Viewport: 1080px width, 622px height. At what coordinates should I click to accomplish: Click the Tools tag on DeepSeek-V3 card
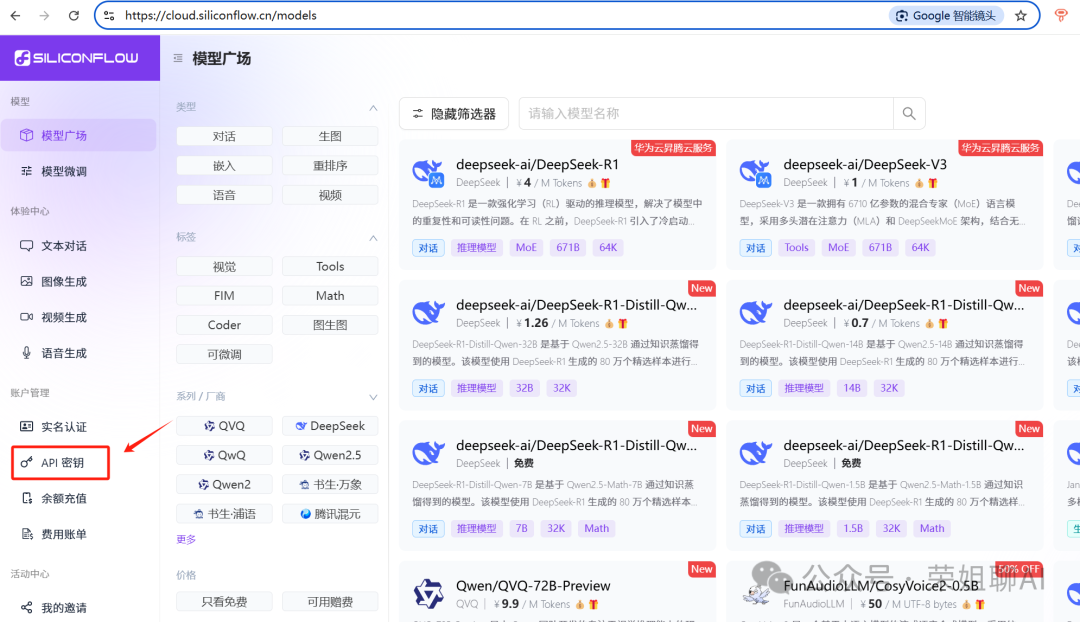[796, 248]
